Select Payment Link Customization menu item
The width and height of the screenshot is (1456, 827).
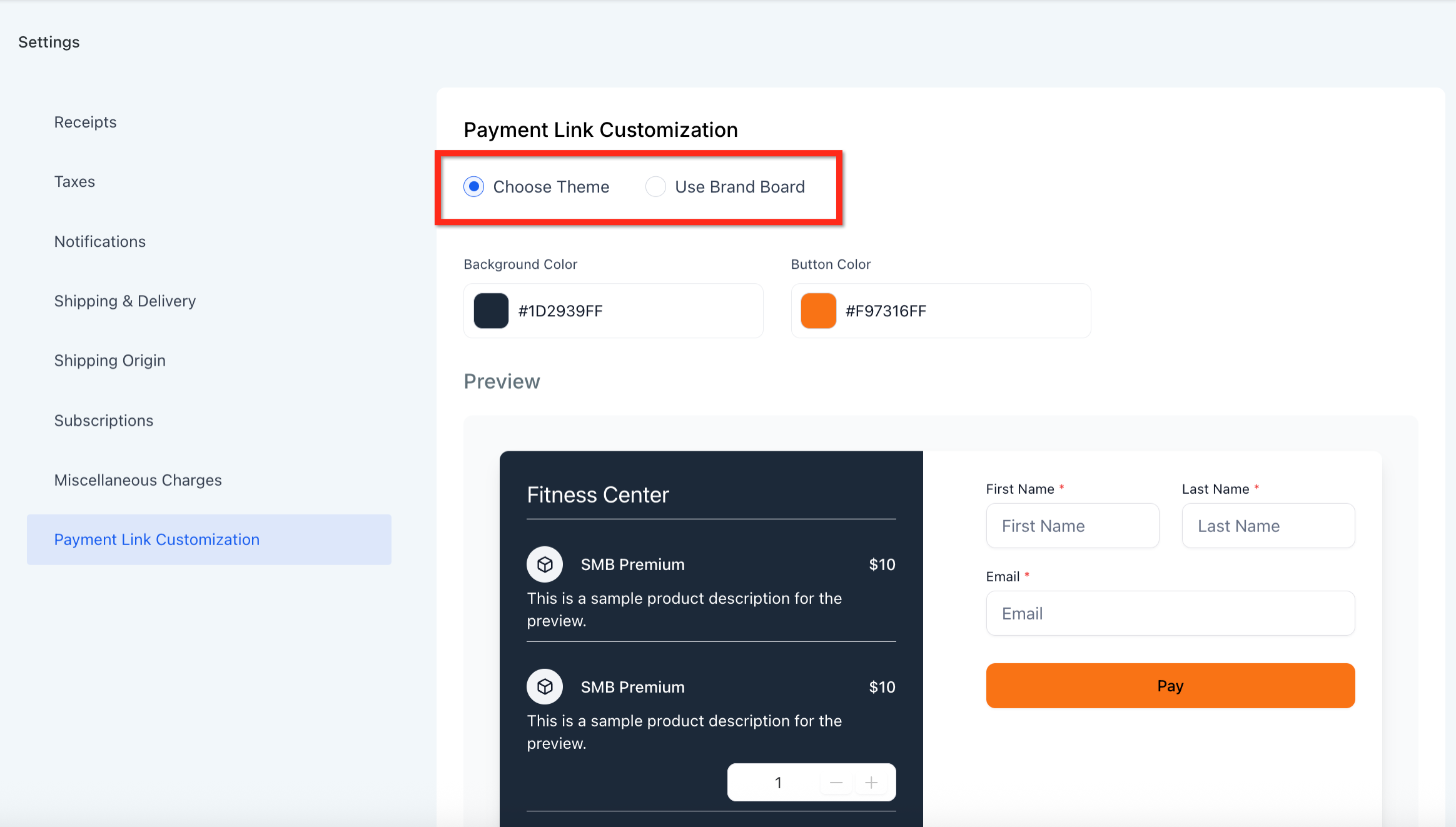(x=157, y=539)
